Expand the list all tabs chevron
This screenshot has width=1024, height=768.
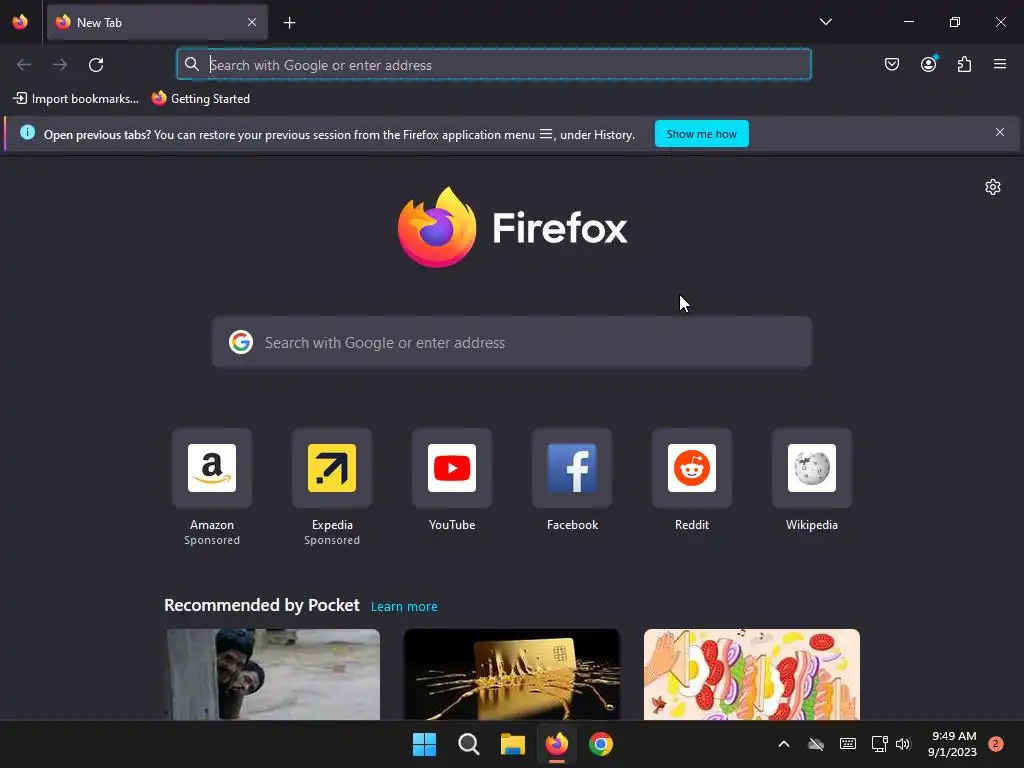coord(825,22)
